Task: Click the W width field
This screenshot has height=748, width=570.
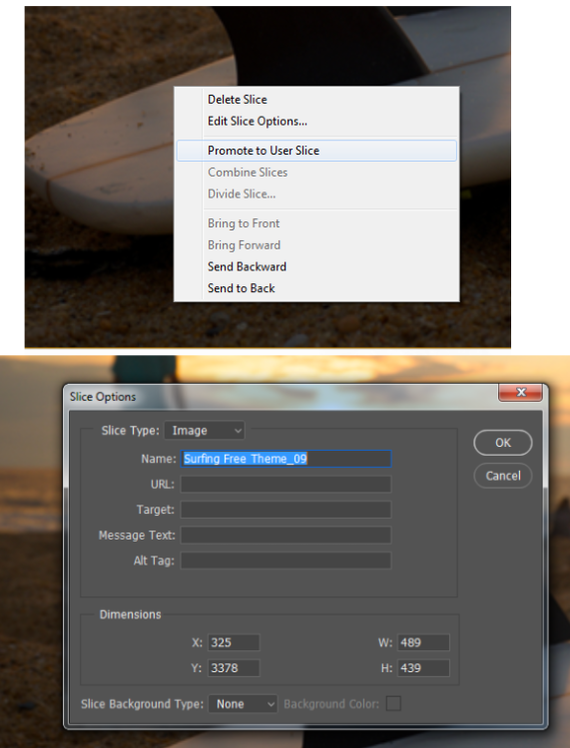Action: [x=424, y=643]
